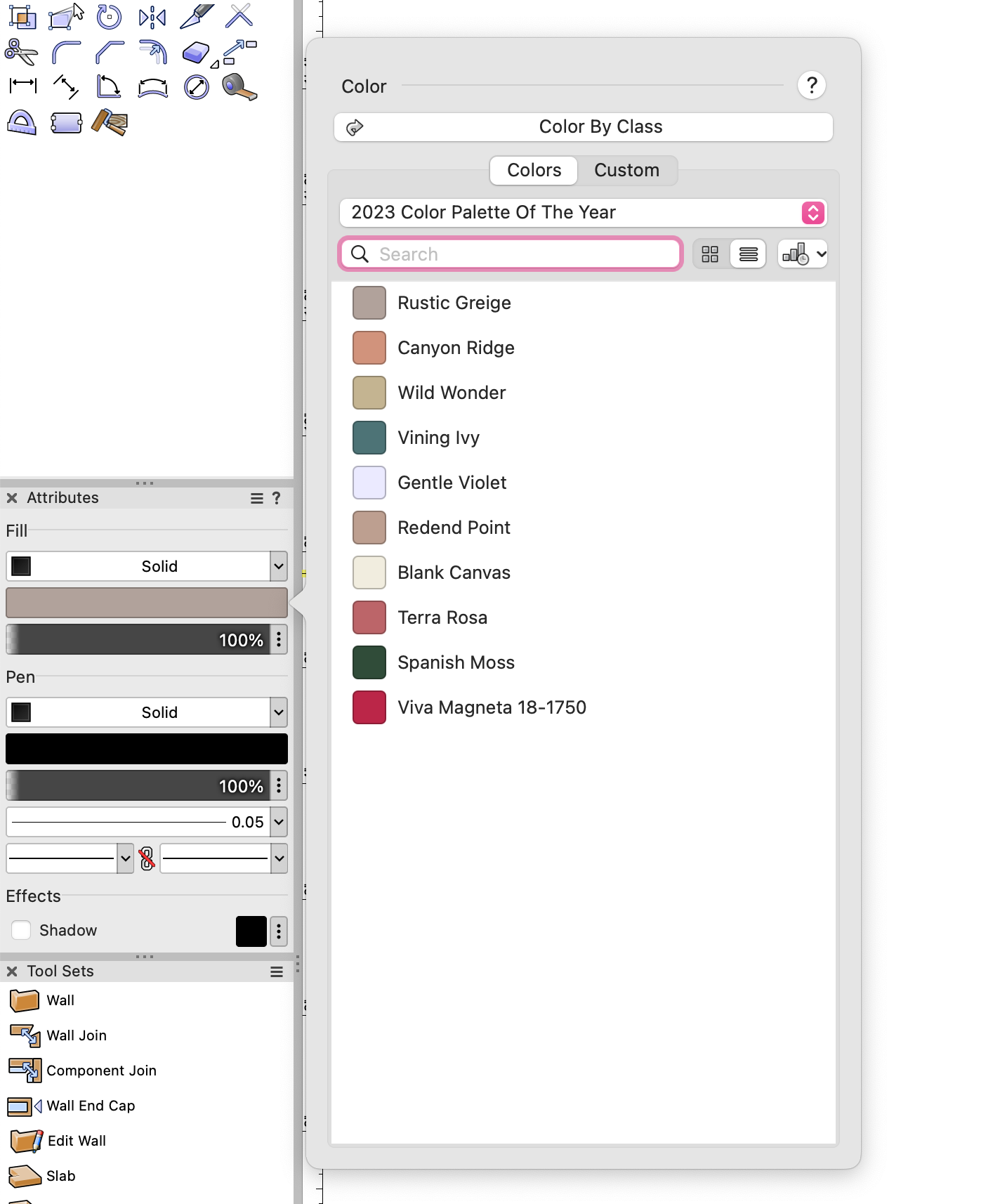The image size is (1000, 1204).
Task: Select the Chamfer tool
Action: click(x=110, y=52)
